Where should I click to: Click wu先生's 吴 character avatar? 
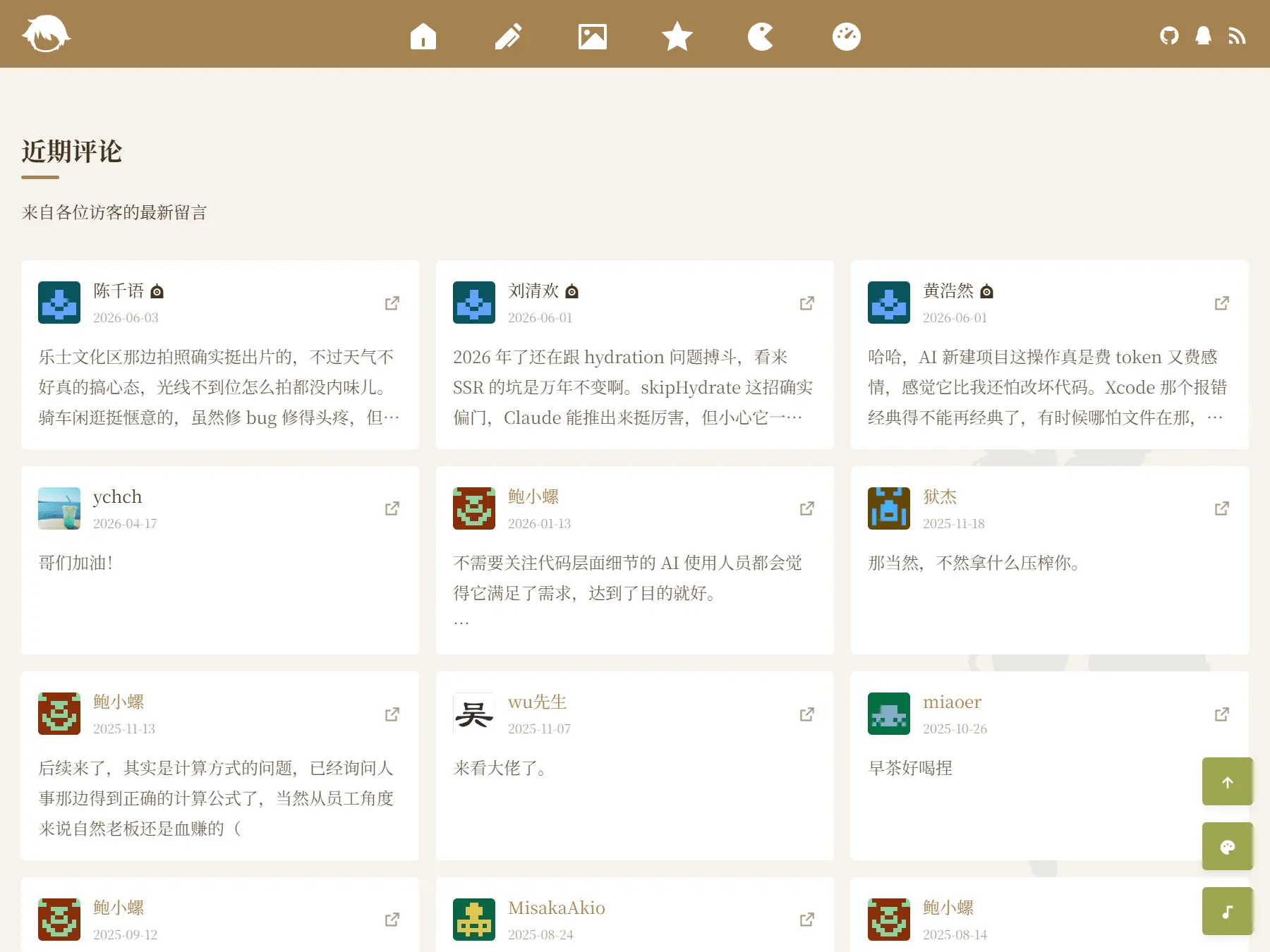pyautogui.click(x=474, y=714)
